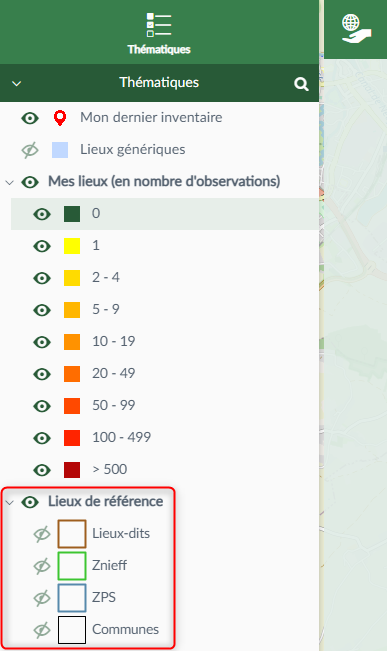The height and width of the screenshot is (651, 387).
Task: Click the black Communes outline symbol
Action: point(72,629)
